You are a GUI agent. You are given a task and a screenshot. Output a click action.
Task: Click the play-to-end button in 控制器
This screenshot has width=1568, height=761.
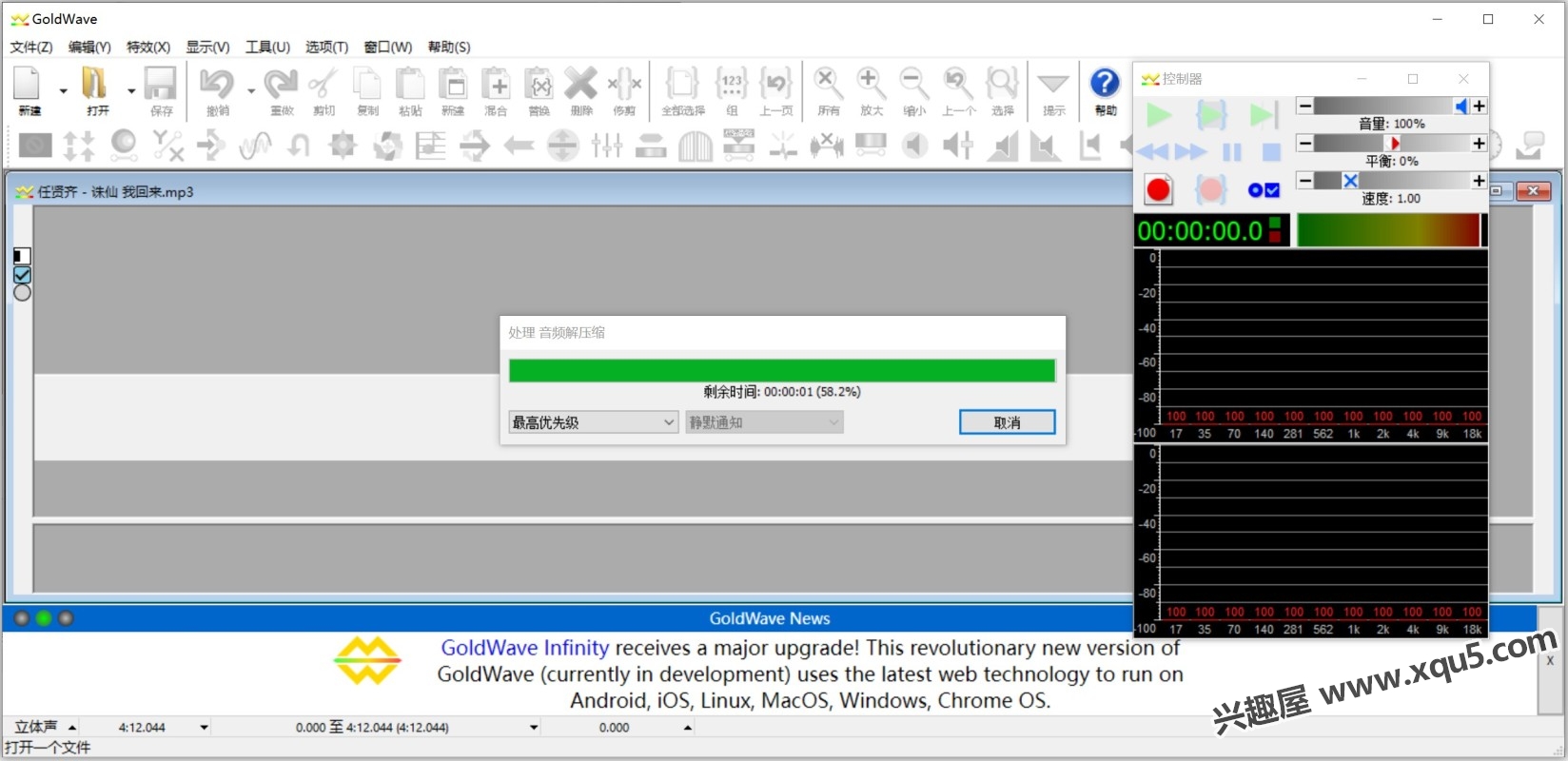1264,115
